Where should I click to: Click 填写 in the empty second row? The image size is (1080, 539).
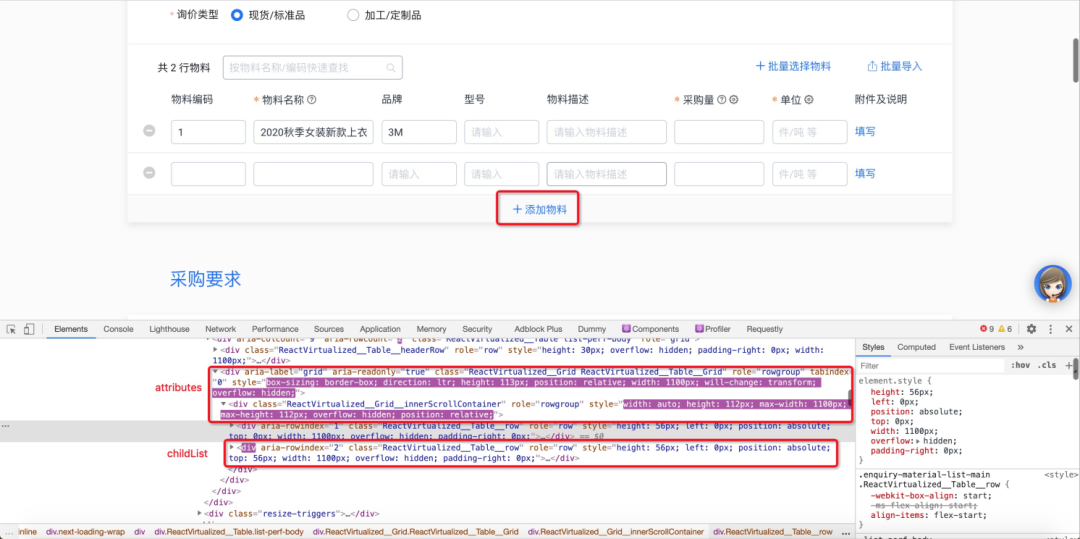coord(865,173)
